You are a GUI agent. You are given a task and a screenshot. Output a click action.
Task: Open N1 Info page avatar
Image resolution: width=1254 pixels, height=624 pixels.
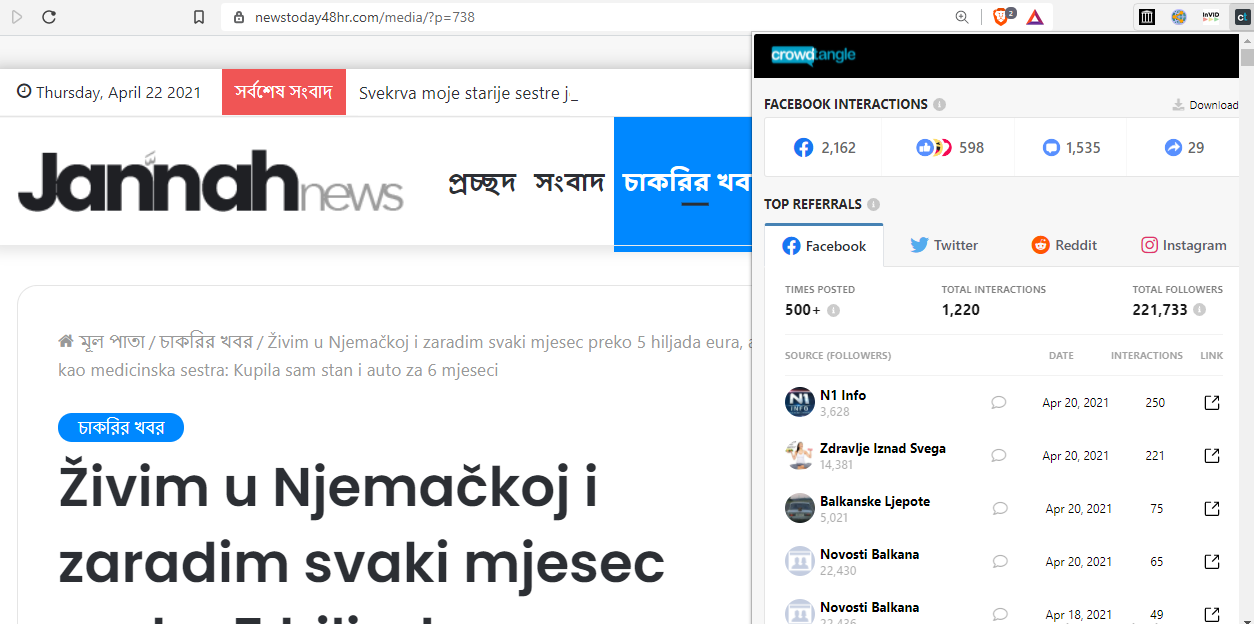800,402
